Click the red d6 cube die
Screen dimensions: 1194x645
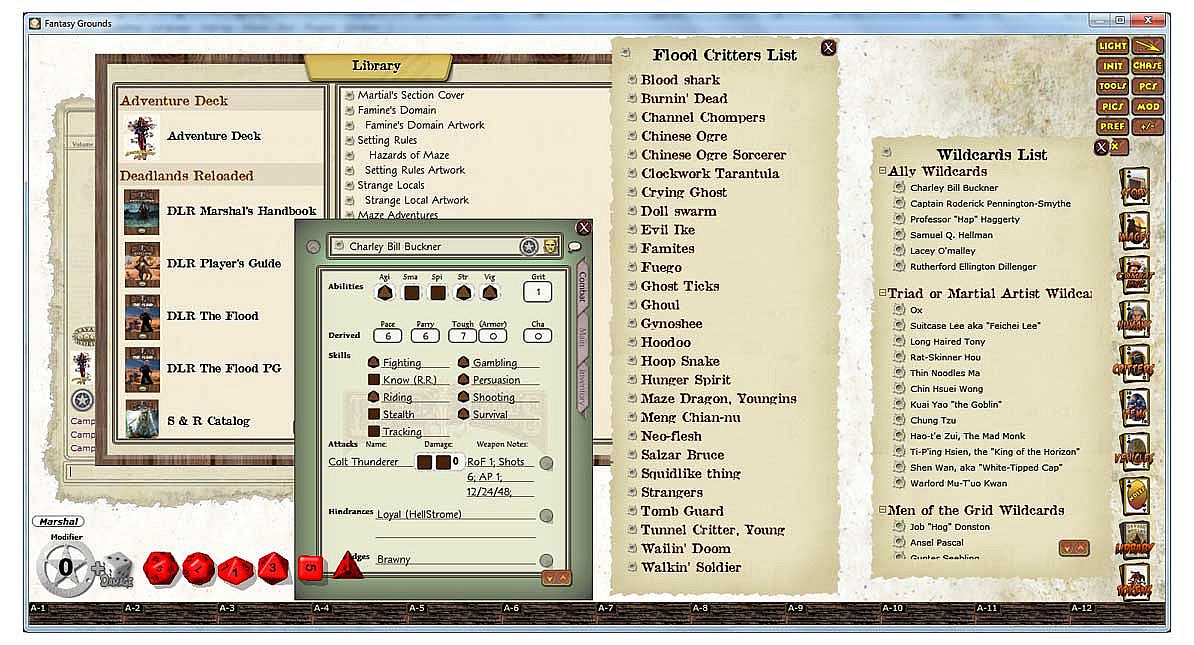tap(310, 568)
